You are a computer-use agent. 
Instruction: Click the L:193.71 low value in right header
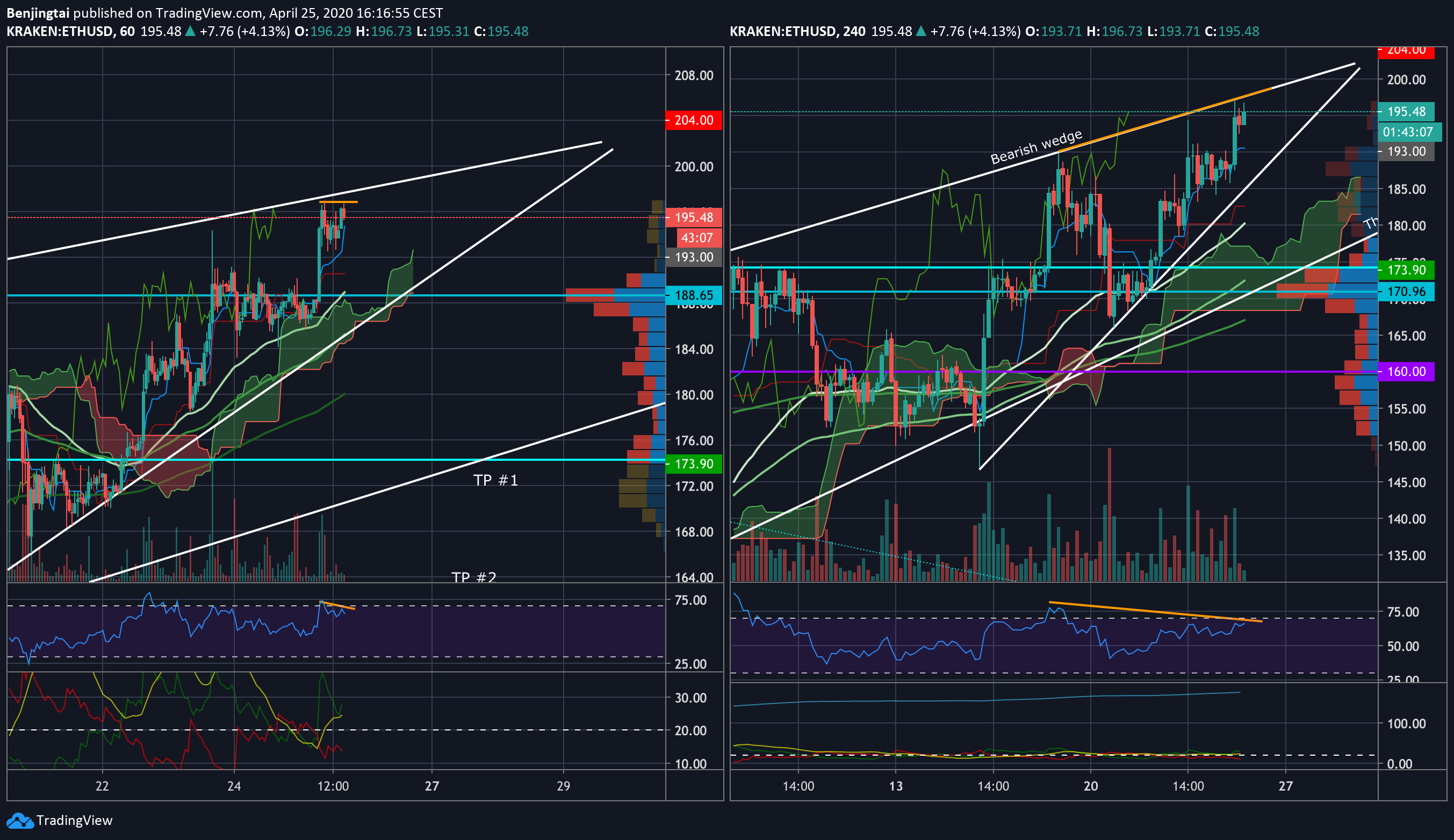click(x=1174, y=31)
